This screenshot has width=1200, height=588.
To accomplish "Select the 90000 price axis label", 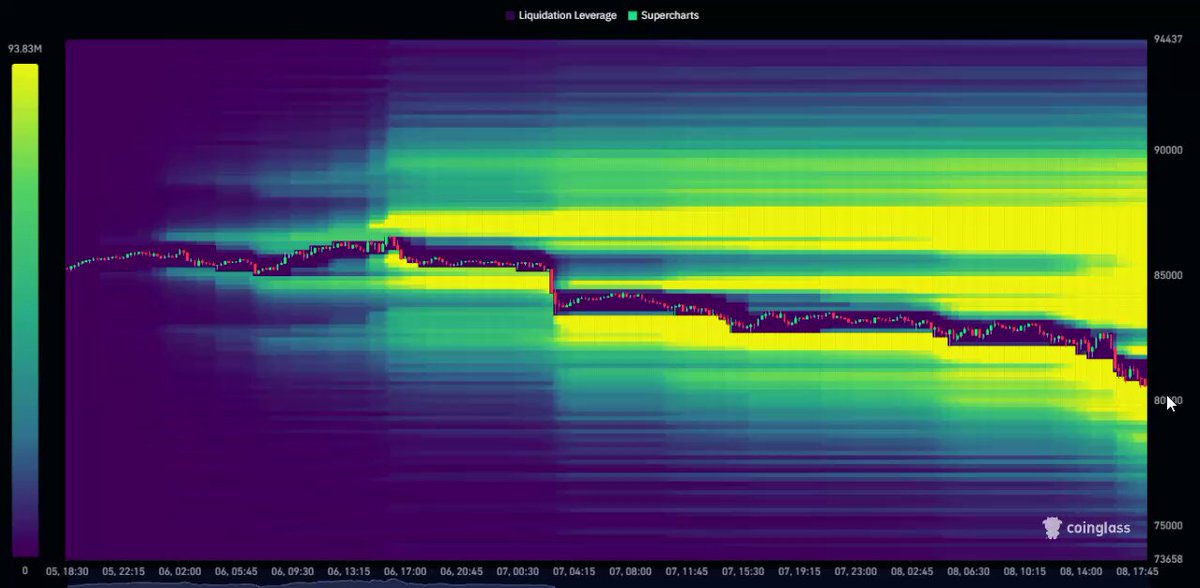I will 1167,150.
